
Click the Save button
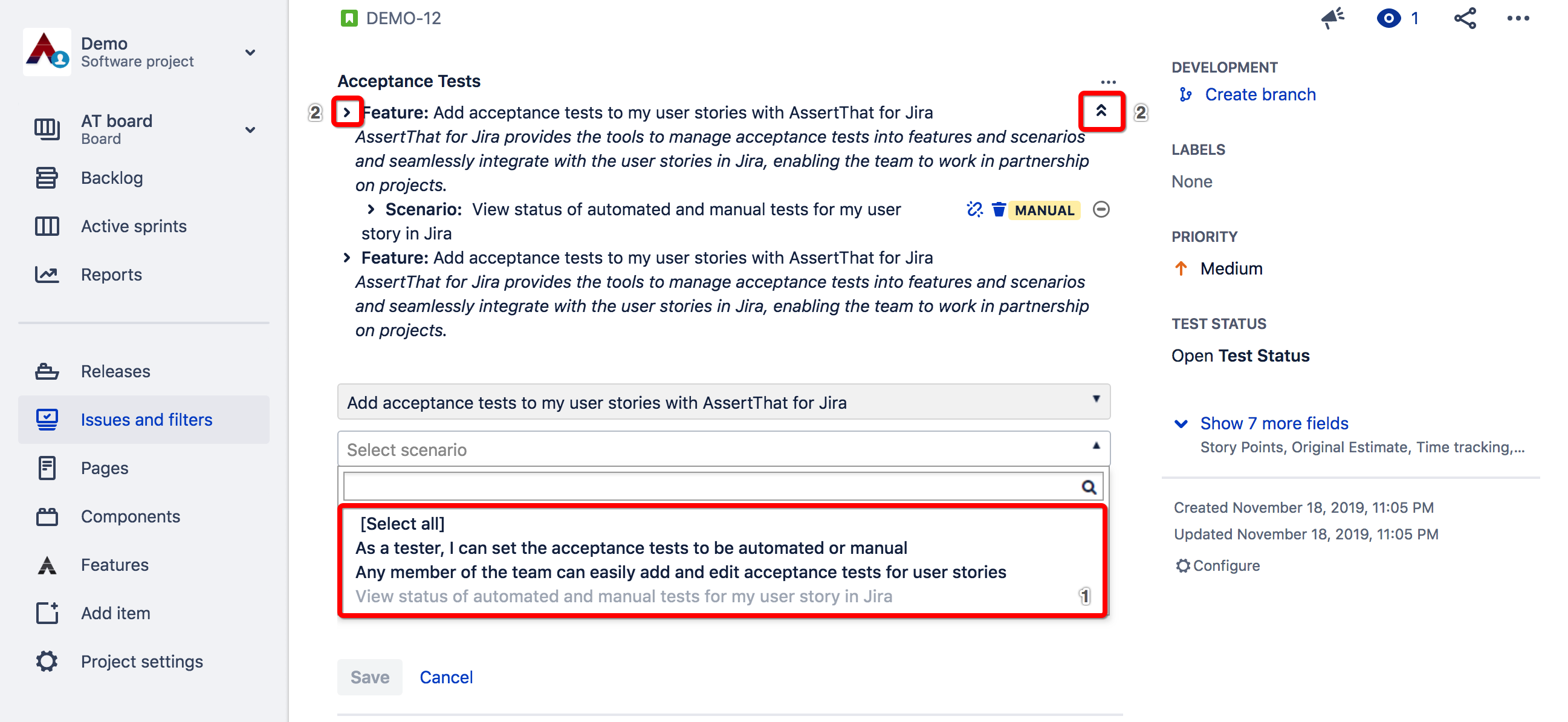pyautogui.click(x=369, y=677)
